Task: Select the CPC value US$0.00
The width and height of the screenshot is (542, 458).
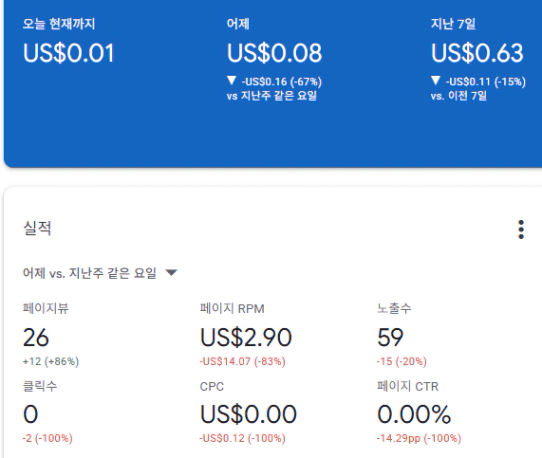Action: click(248, 414)
